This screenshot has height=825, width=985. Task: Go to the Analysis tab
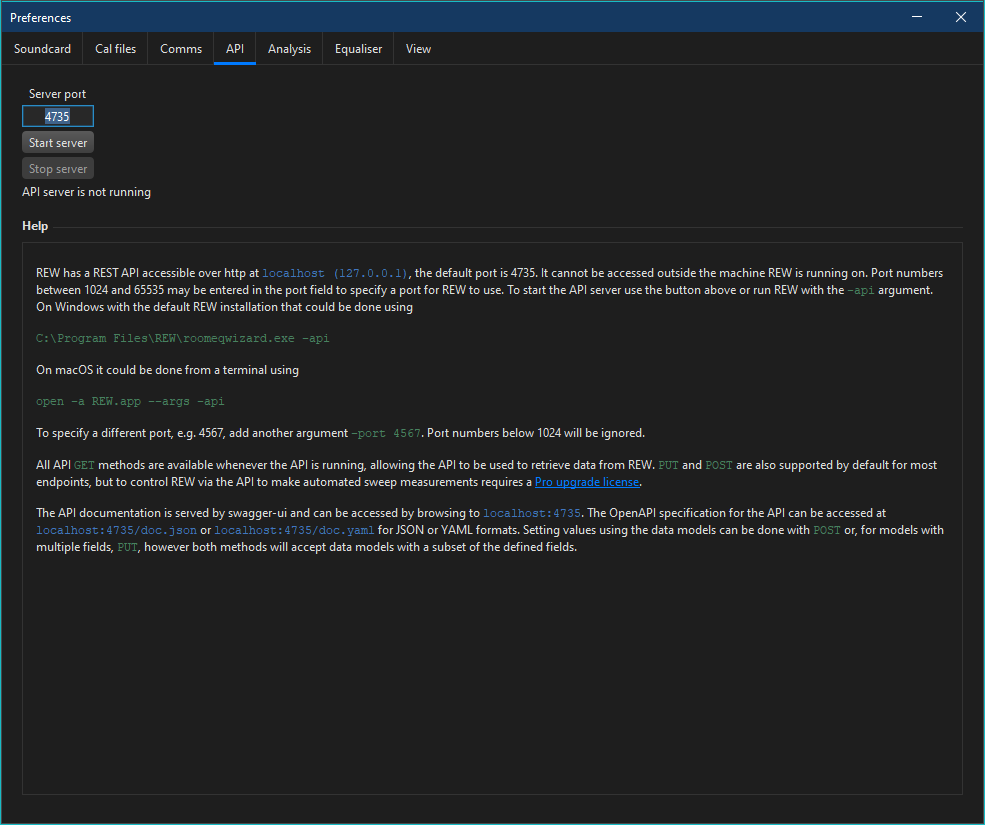[289, 48]
